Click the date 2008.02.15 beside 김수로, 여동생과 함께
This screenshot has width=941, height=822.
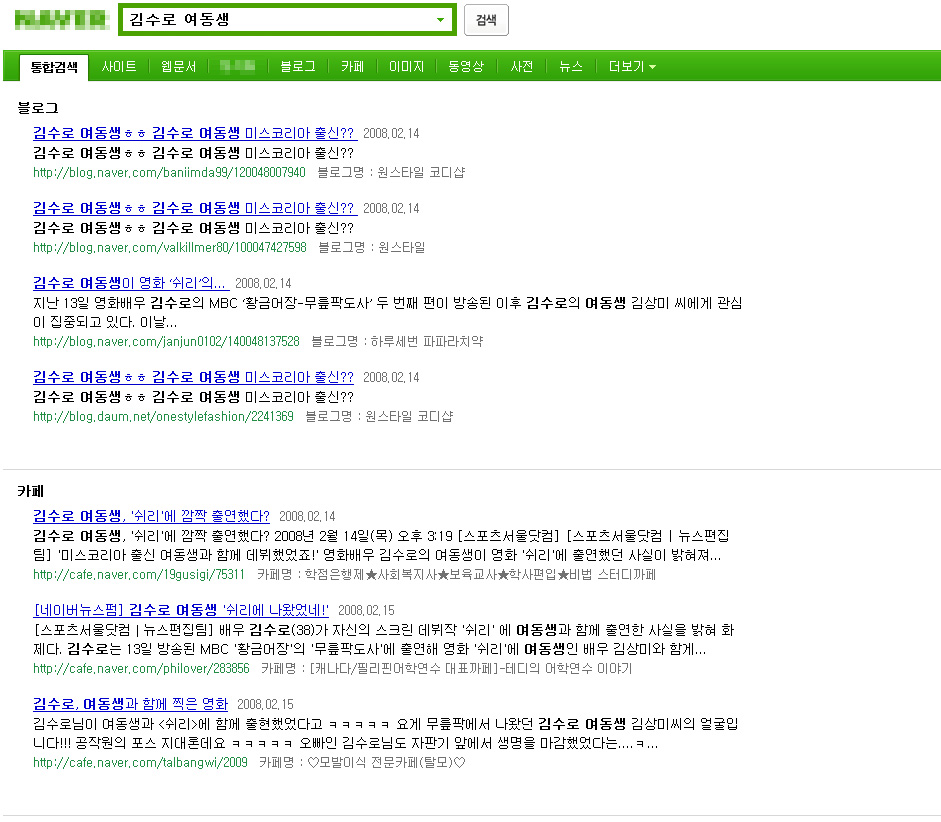[265, 704]
